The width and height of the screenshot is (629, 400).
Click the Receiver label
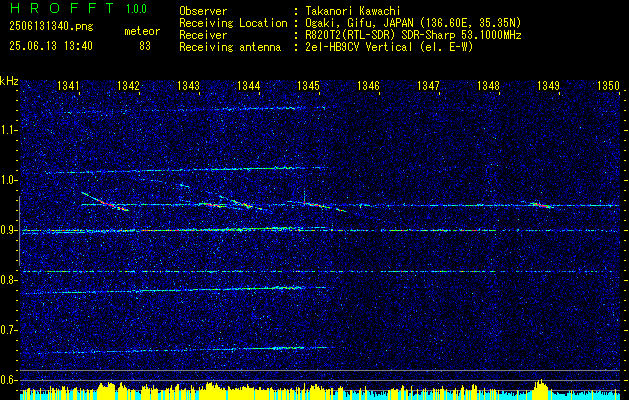(203, 35)
